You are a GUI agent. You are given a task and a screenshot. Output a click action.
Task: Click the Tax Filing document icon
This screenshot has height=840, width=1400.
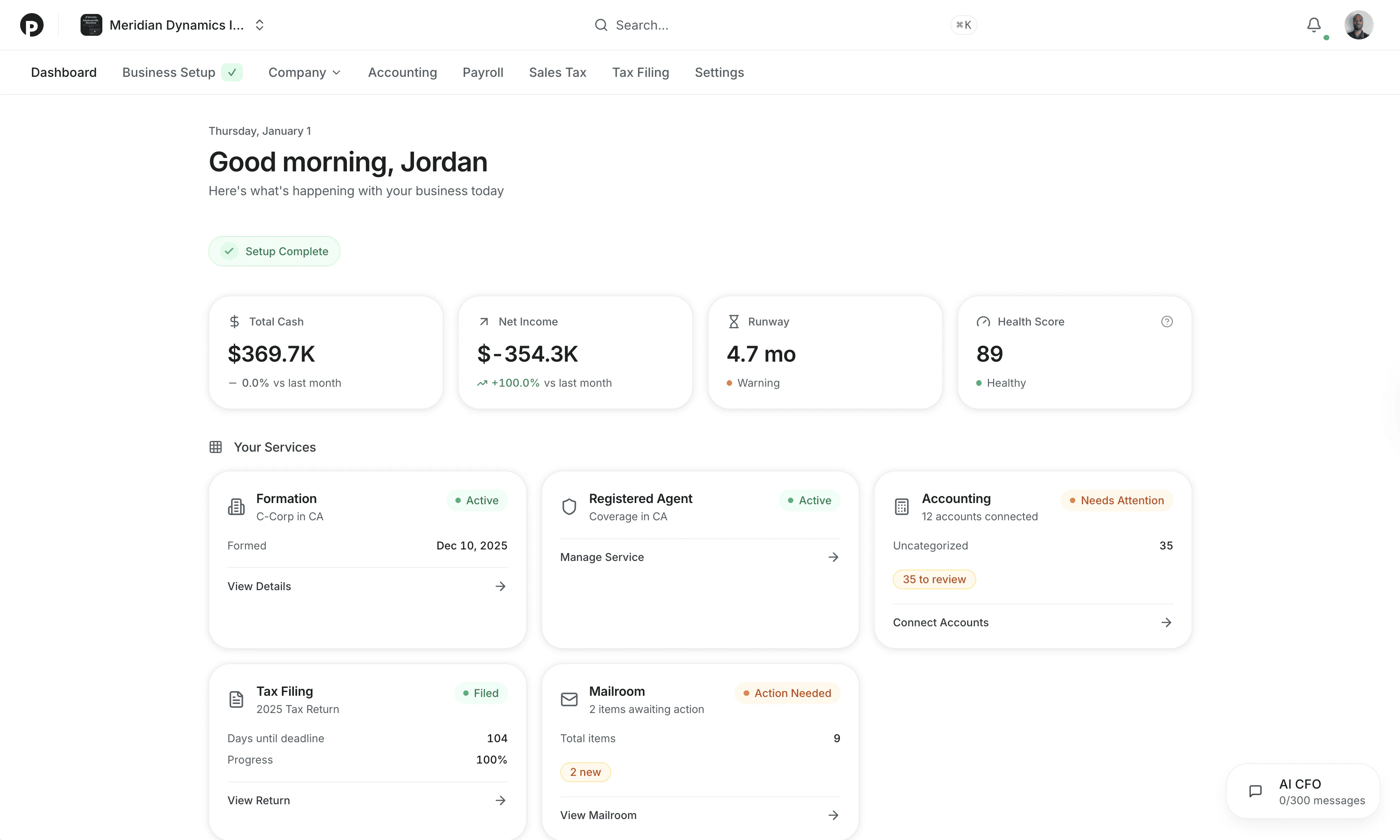(237, 699)
